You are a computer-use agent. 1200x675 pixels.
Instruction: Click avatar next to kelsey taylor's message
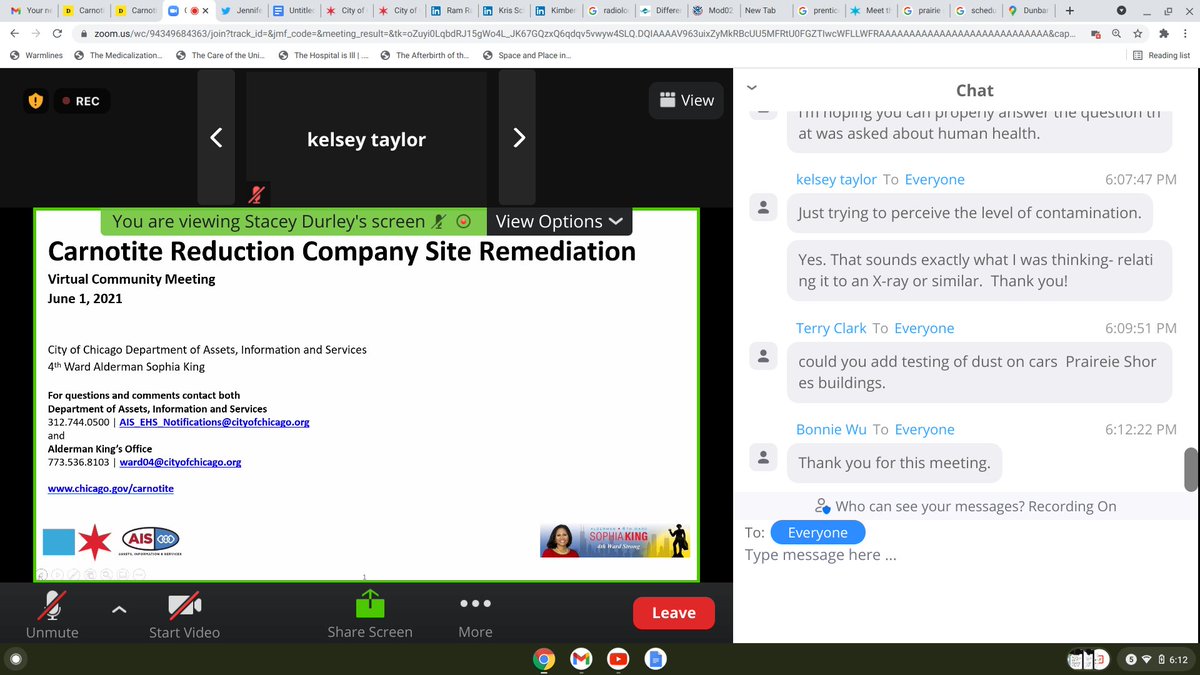point(764,208)
